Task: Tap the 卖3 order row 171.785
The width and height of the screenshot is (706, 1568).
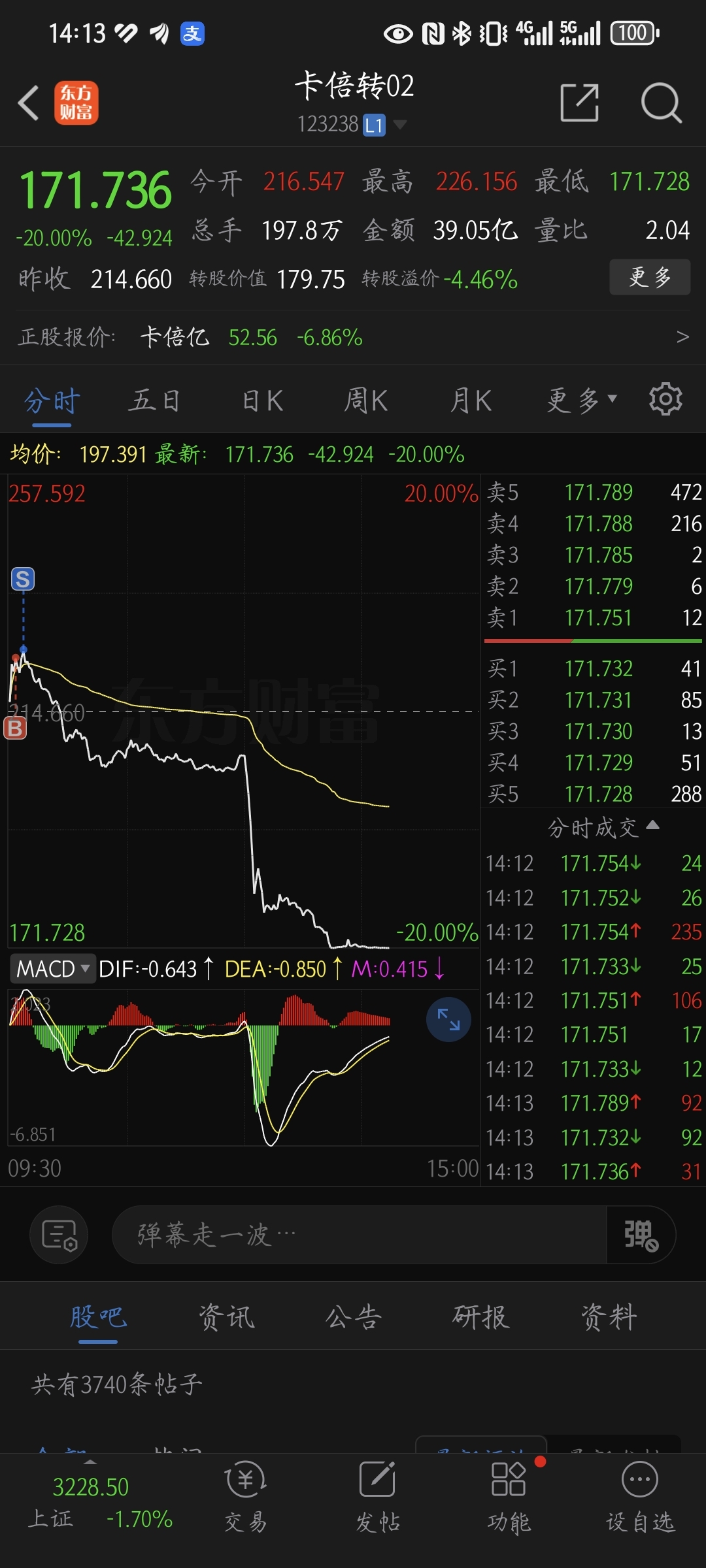Action: click(x=594, y=555)
